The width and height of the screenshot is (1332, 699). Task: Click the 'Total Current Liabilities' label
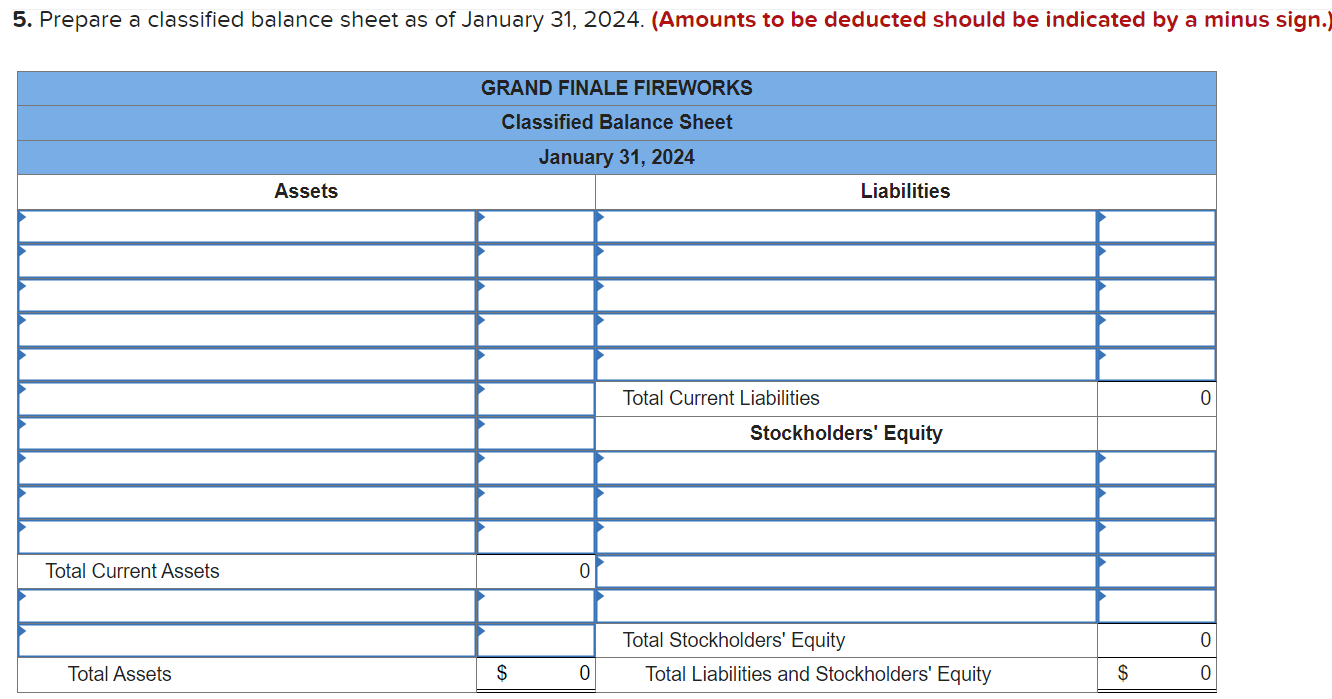[721, 398]
